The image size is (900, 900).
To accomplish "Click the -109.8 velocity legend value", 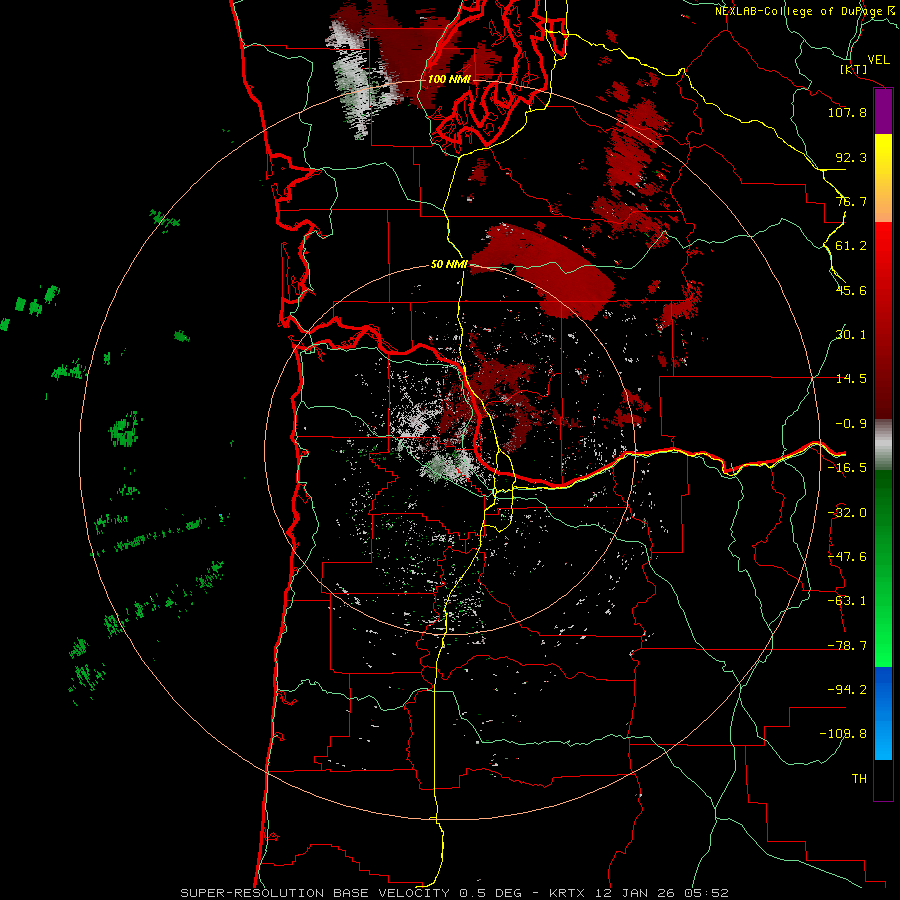I will (x=843, y=734).
